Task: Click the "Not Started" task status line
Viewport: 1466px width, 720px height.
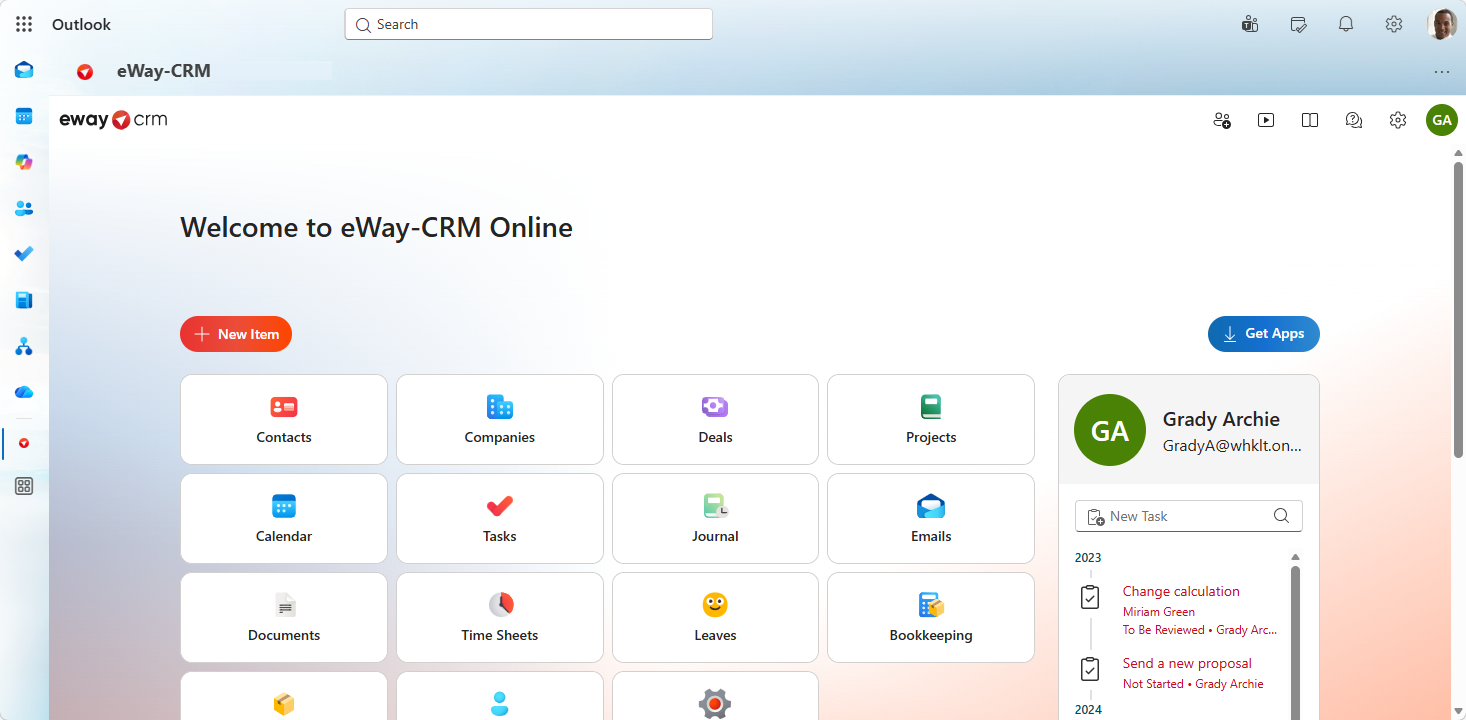Action: click(x=1193, y=684)
